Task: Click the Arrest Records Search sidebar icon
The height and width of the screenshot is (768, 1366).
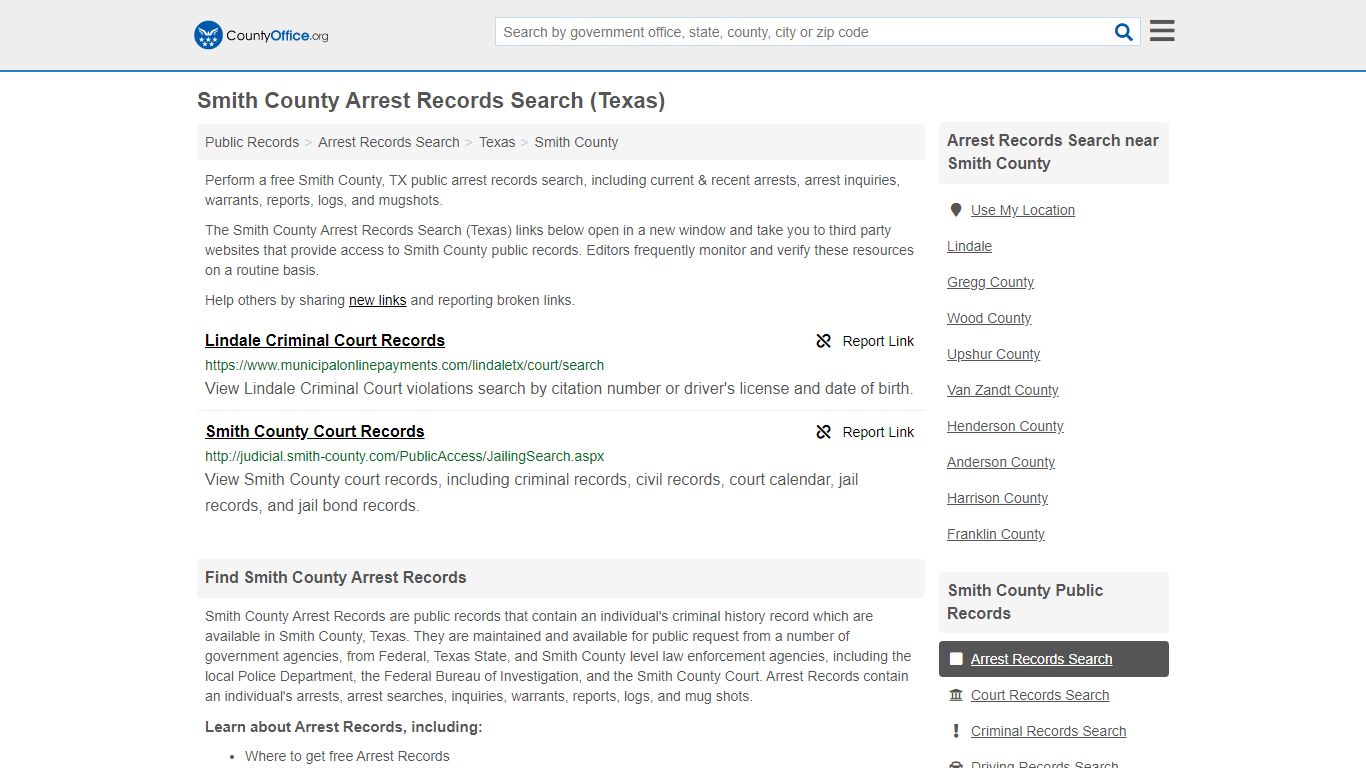Action: [x=956, y=659]
